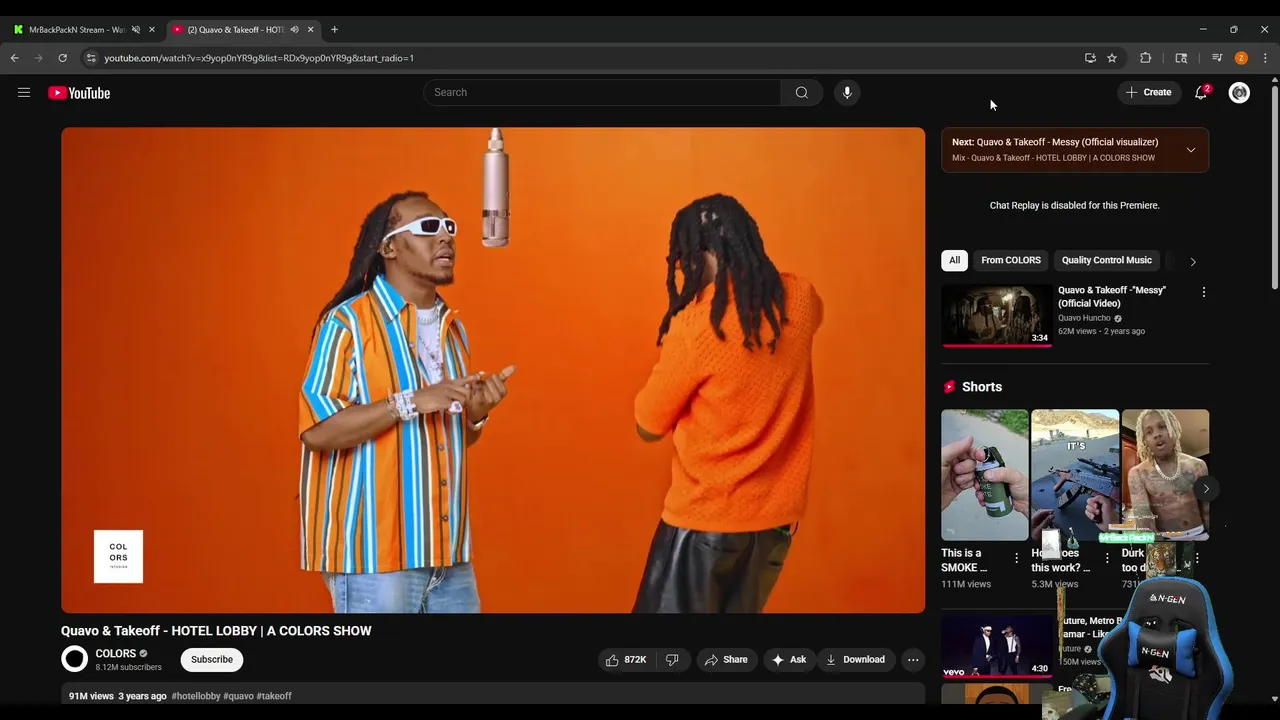Screen dimensions: 1280x720
Task: Click the address bar URL
Action: point(259,58)
